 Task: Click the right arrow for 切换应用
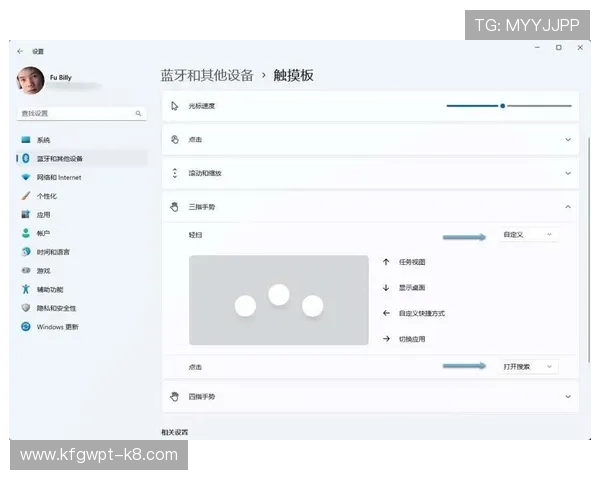(386, 339)
